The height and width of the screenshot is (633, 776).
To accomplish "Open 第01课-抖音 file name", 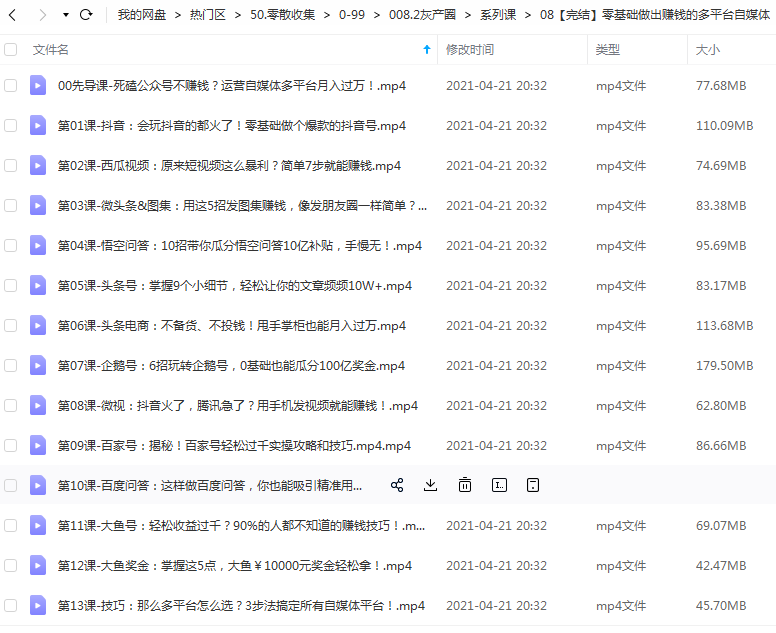I will pyautogui.click(x=232, y=126).
